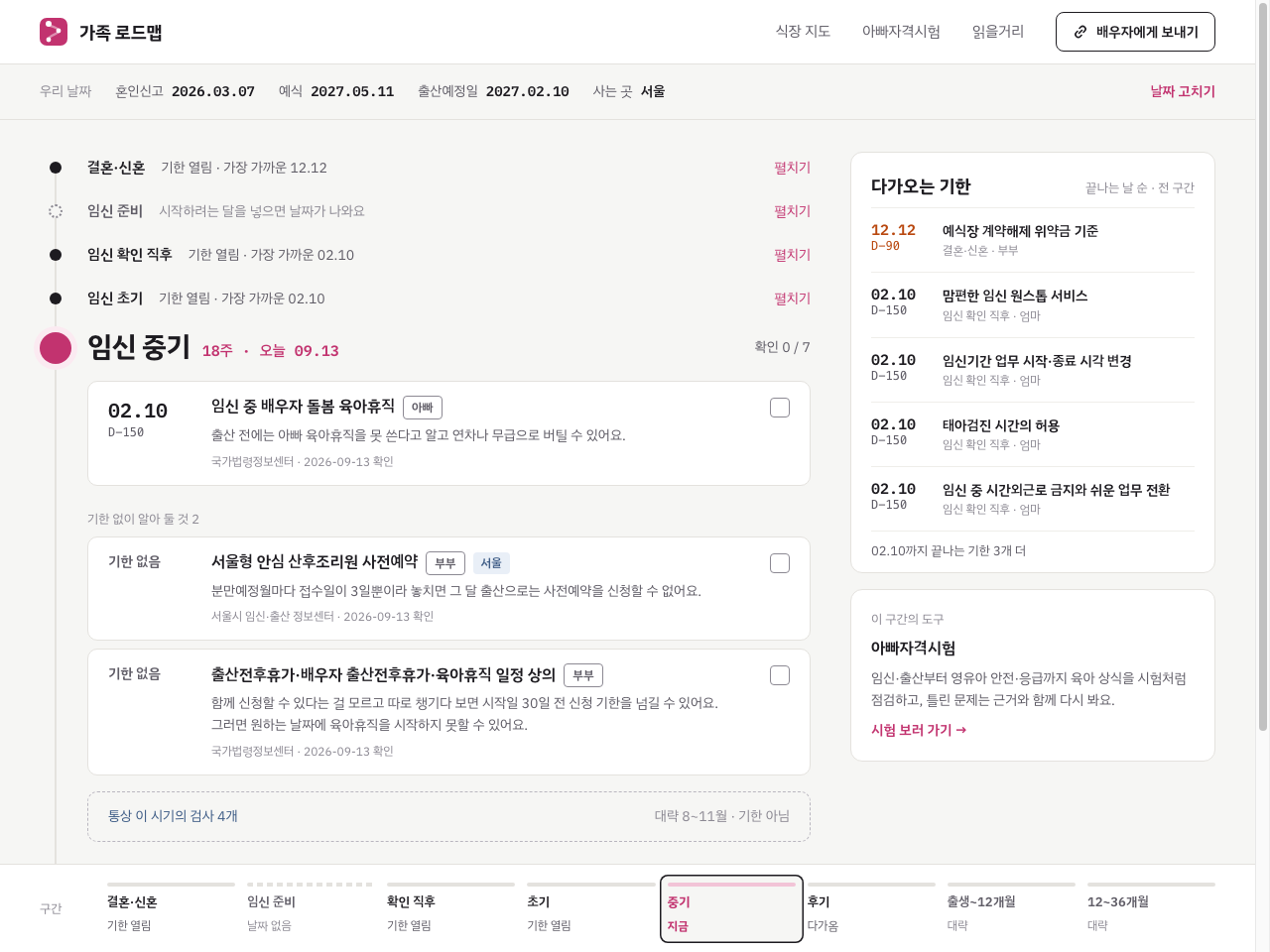This screenshot has height=952, width=1270.
Task: Click the 임신 중기 heading
Action: pyautogui.click(x=139, y=347)
